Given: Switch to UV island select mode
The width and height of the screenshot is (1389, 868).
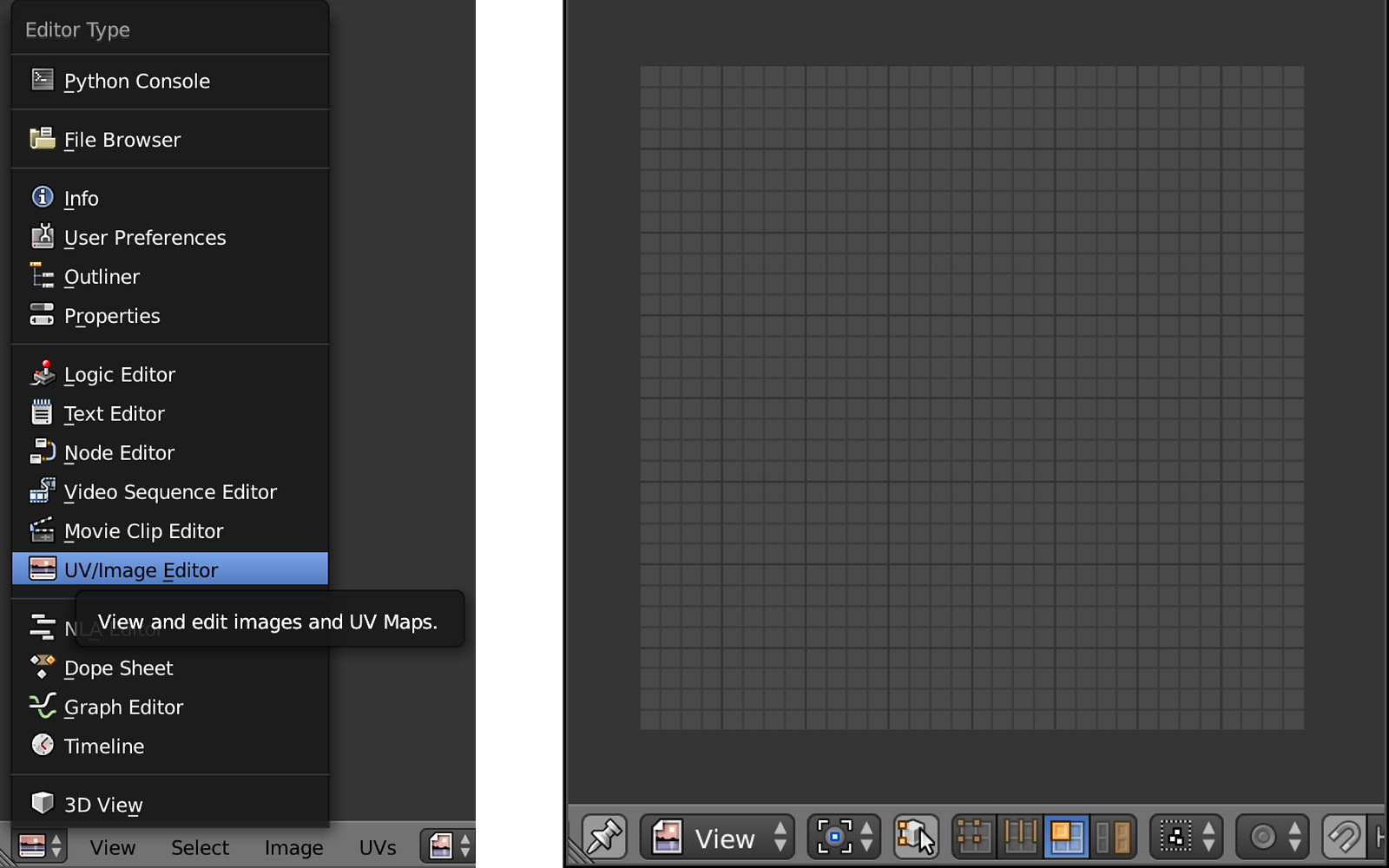Looking at the screenshot, I should (x=1113, y=838).
